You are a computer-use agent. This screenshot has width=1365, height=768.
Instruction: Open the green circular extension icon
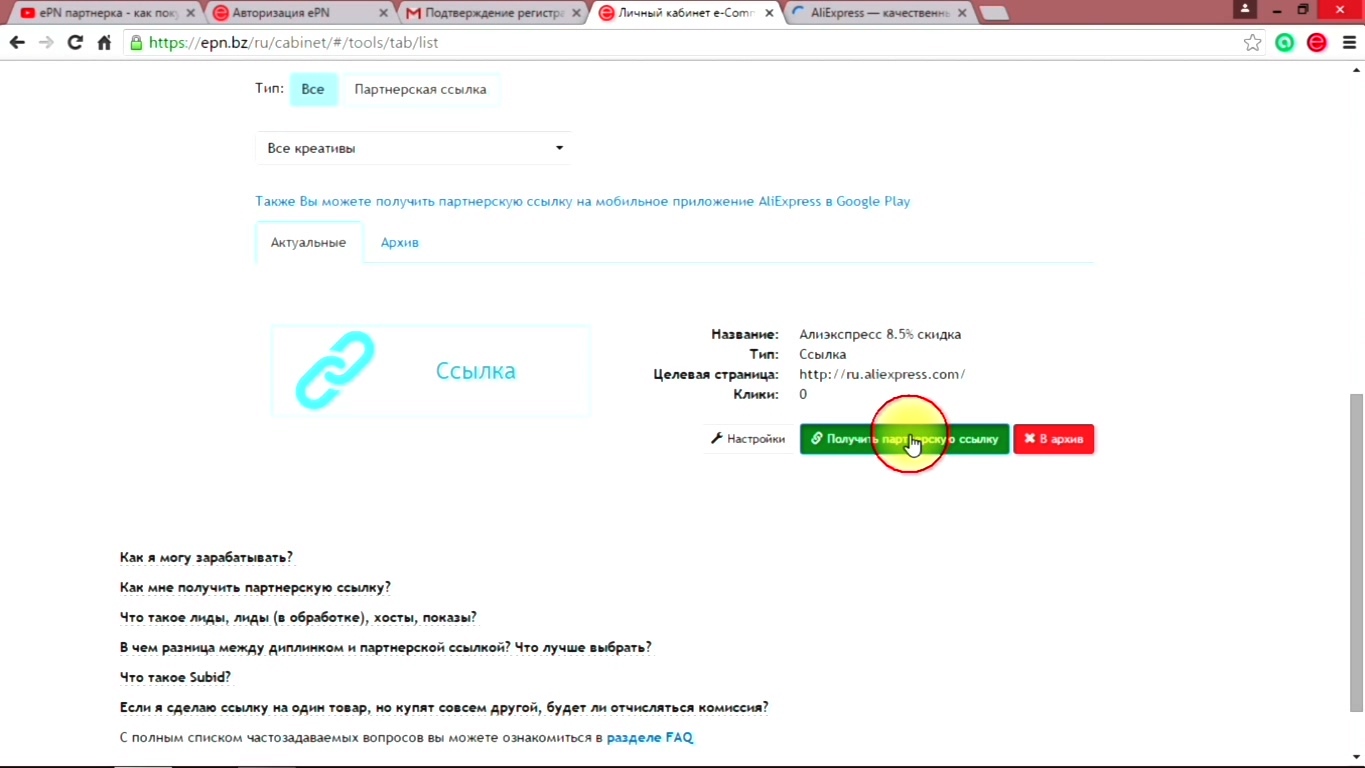point(1285,43)
